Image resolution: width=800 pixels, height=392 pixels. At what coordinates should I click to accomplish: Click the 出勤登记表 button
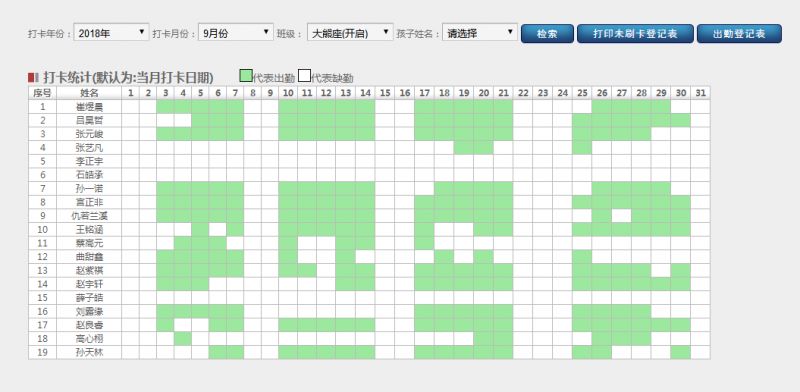739,34
